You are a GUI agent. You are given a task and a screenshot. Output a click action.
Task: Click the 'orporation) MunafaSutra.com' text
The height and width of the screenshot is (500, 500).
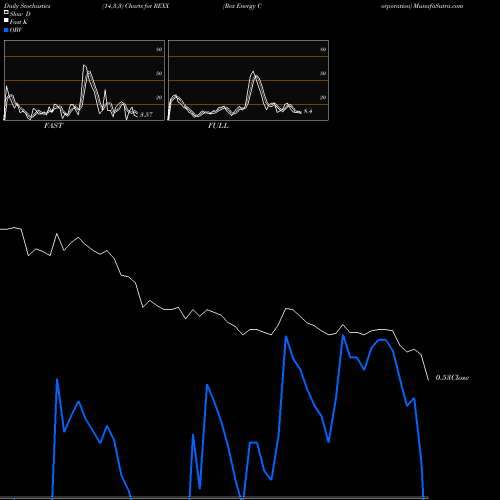click(422, 6)
